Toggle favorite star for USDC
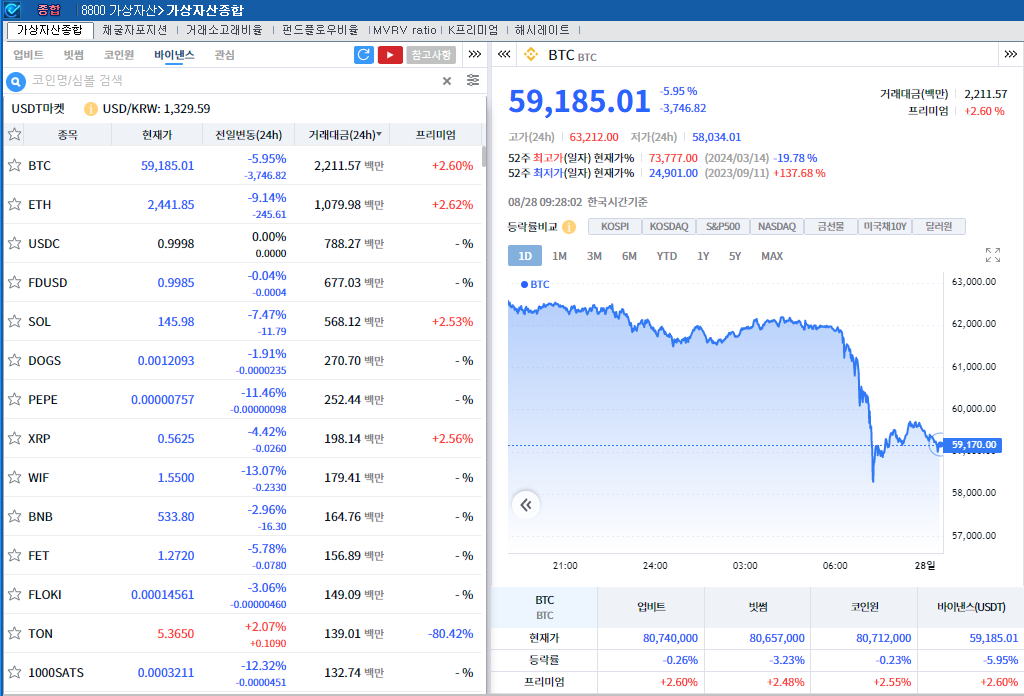This screenshot has width=1024, height=696. [14, 244]
